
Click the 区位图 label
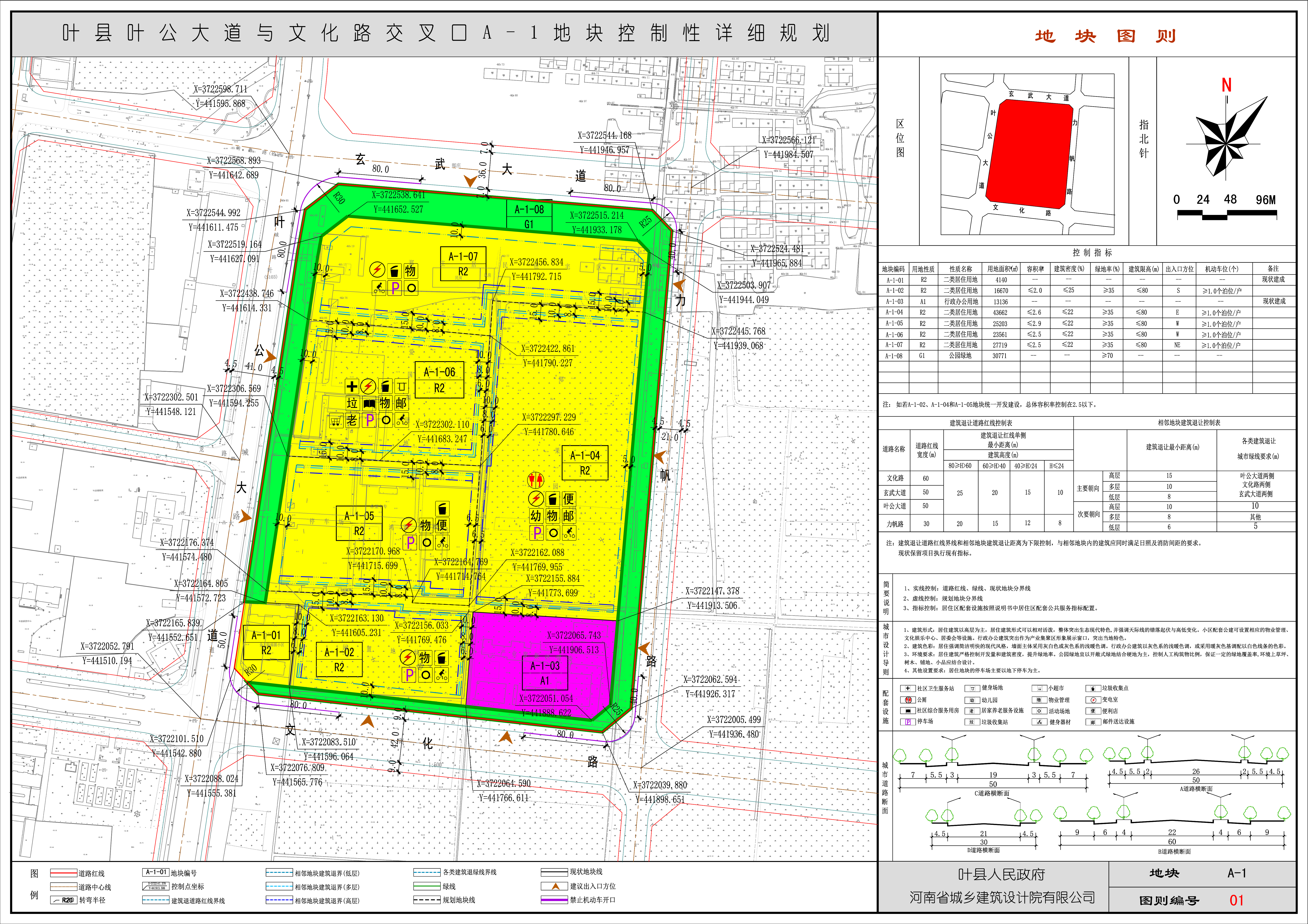900,138
